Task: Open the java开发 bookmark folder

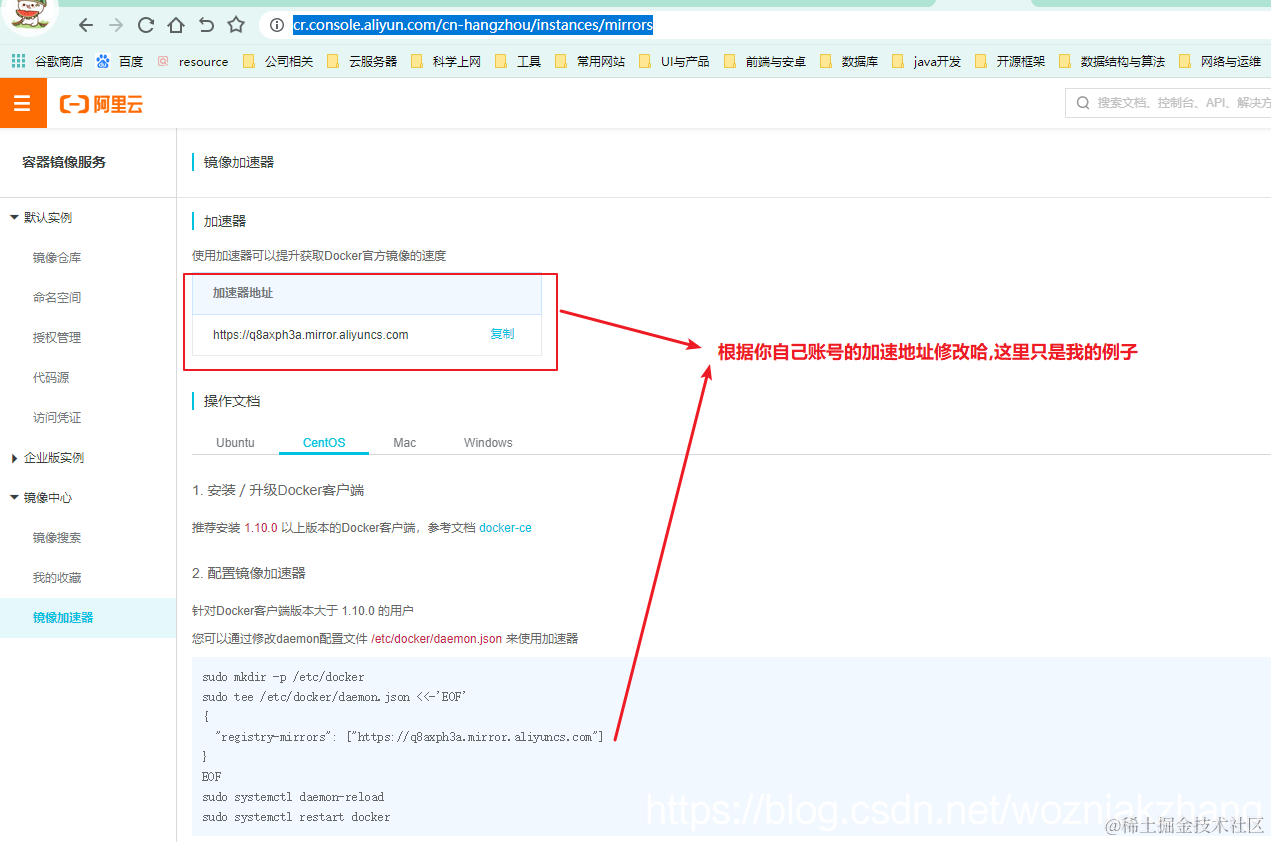Action: [926, 61]
